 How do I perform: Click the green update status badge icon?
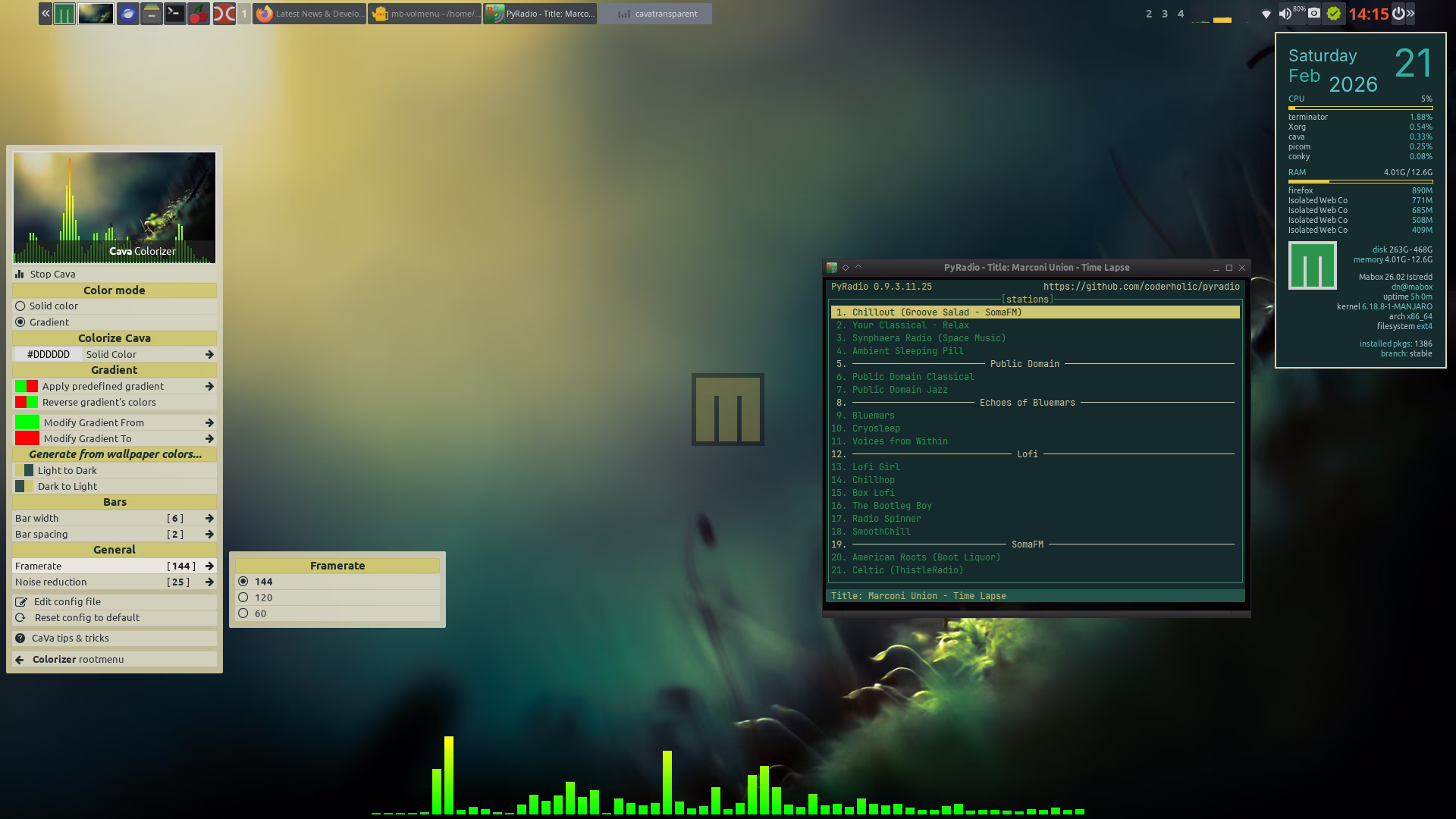1334,13
